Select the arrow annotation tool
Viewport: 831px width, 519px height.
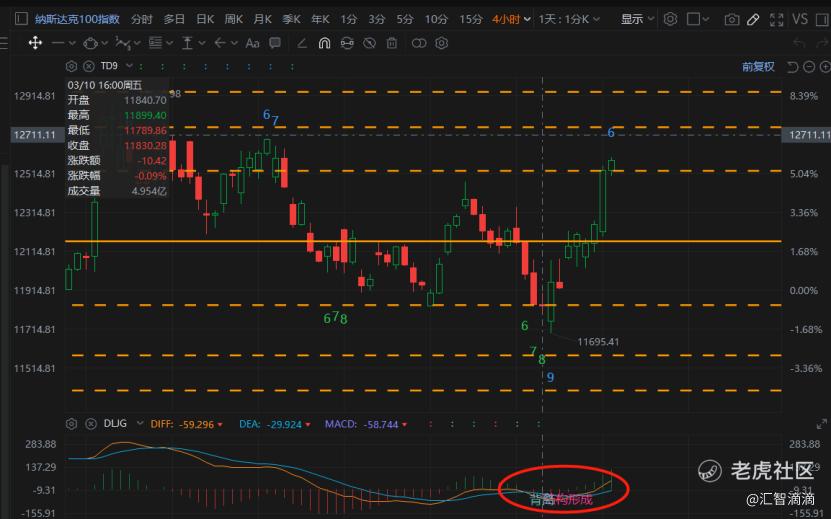tap(220, 43)
